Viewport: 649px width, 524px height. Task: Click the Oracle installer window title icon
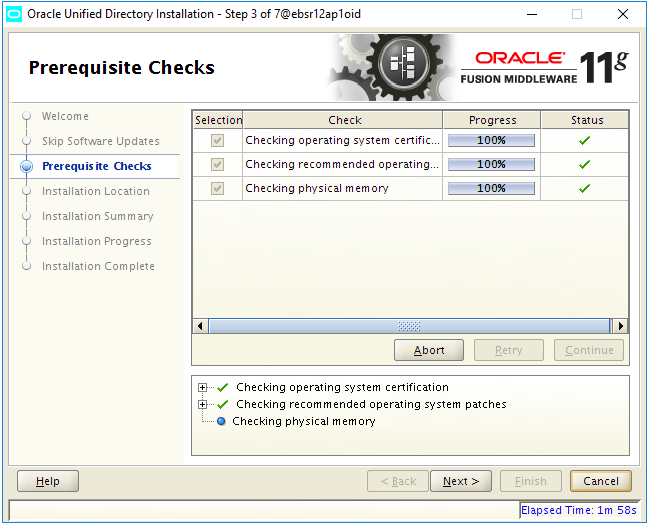14,14
